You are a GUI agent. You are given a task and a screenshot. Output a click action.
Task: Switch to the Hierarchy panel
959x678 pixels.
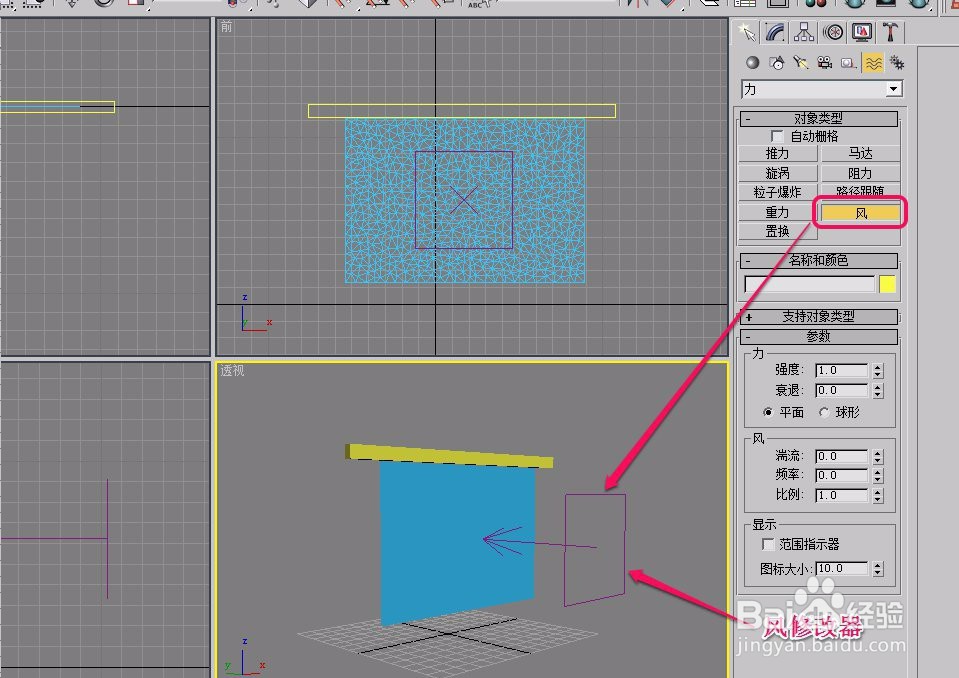pos(803,32)
